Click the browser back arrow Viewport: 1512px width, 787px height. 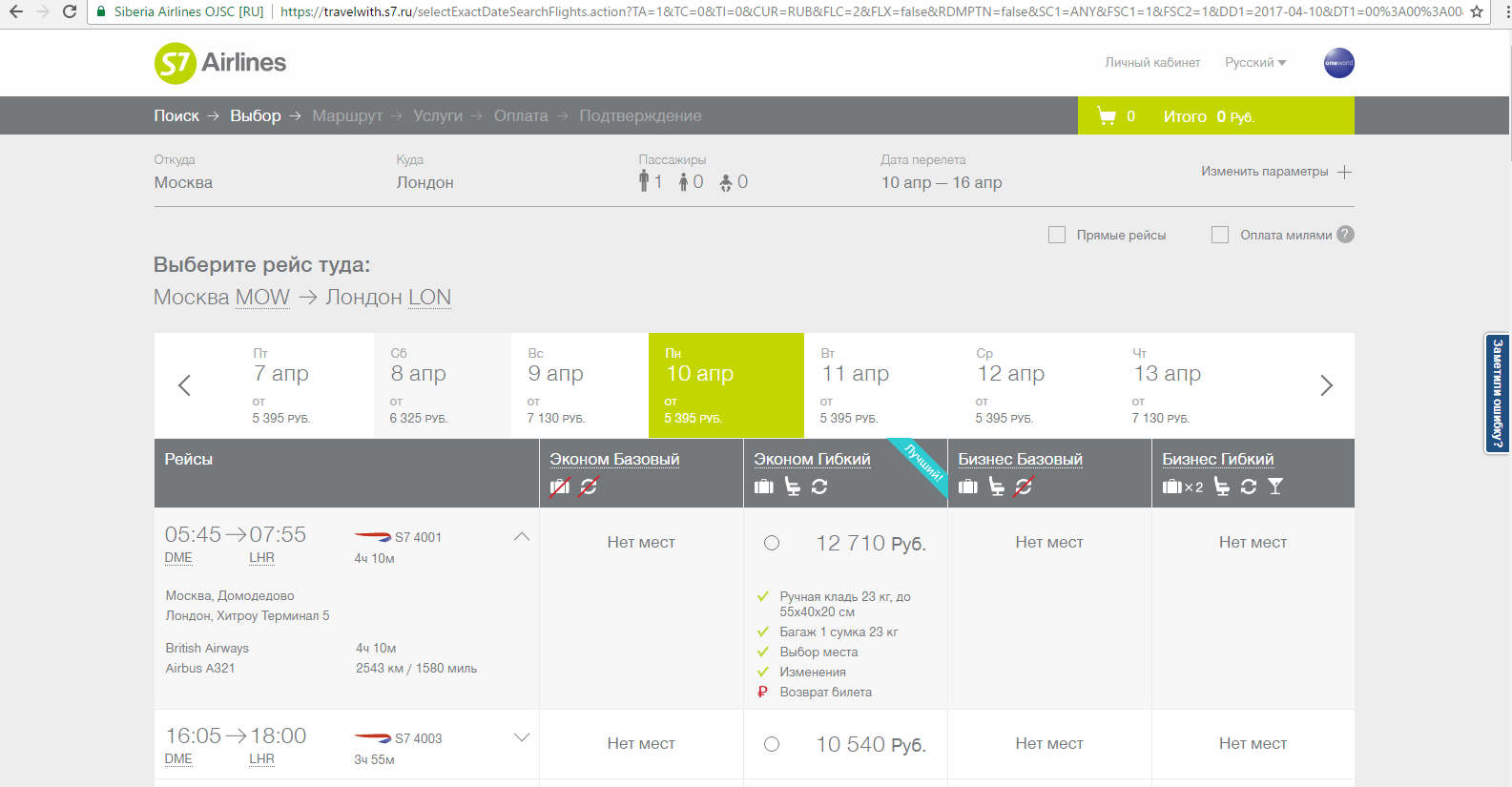click(16, 11)
